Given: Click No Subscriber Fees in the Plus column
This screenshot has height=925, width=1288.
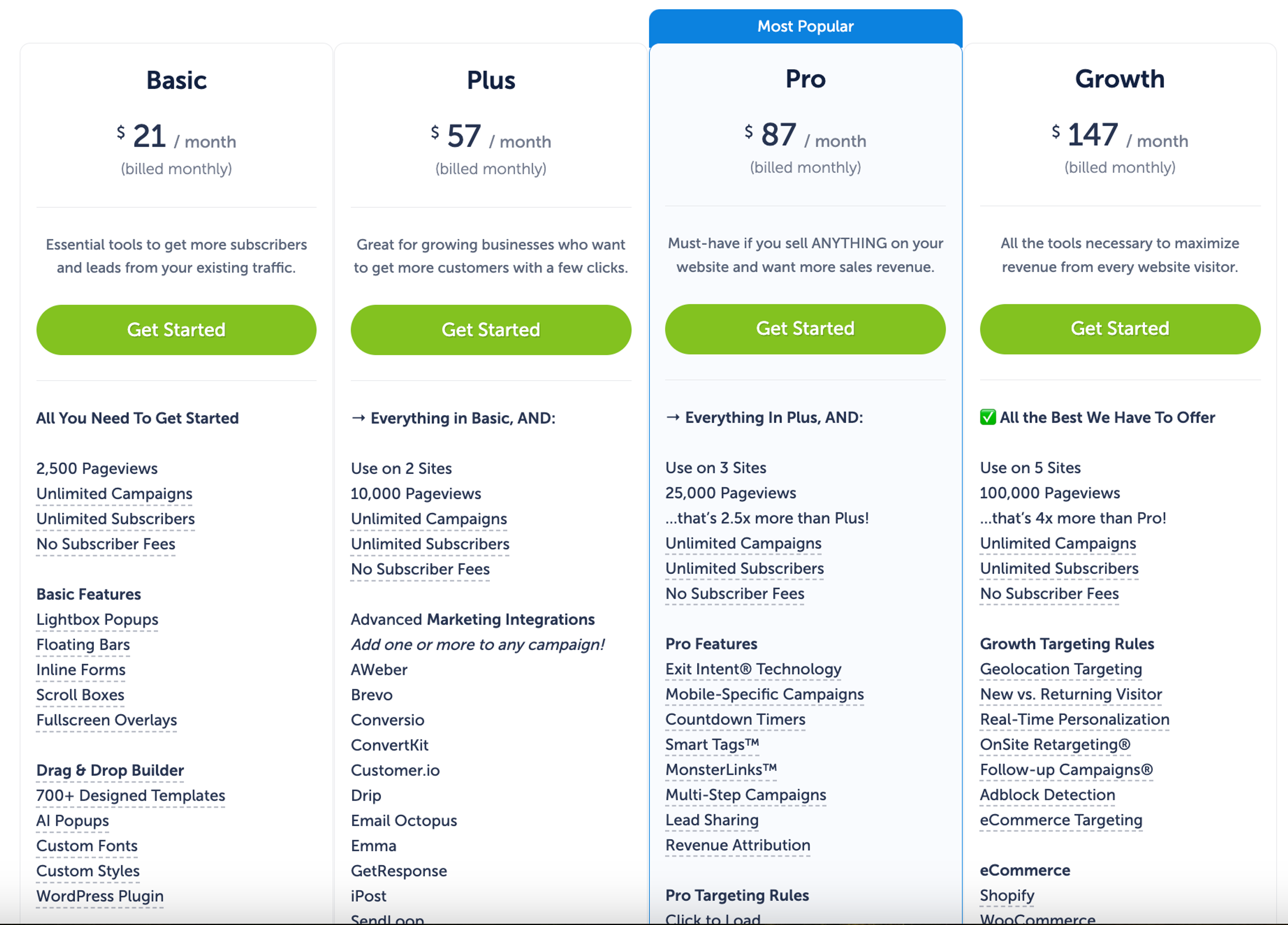Looking at the screenshot, I should (420, 569).
